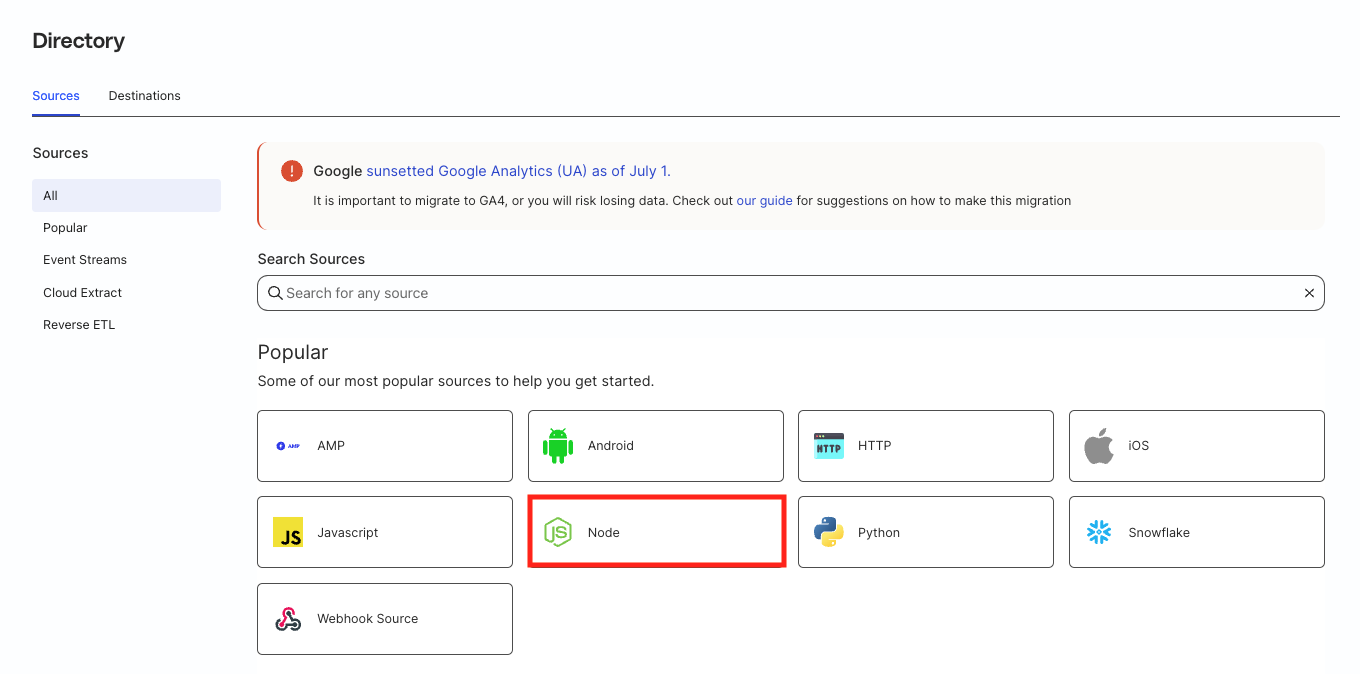Click the green Android robot icon
Viewport: 1360px width, 674px height.
[558, 446]
